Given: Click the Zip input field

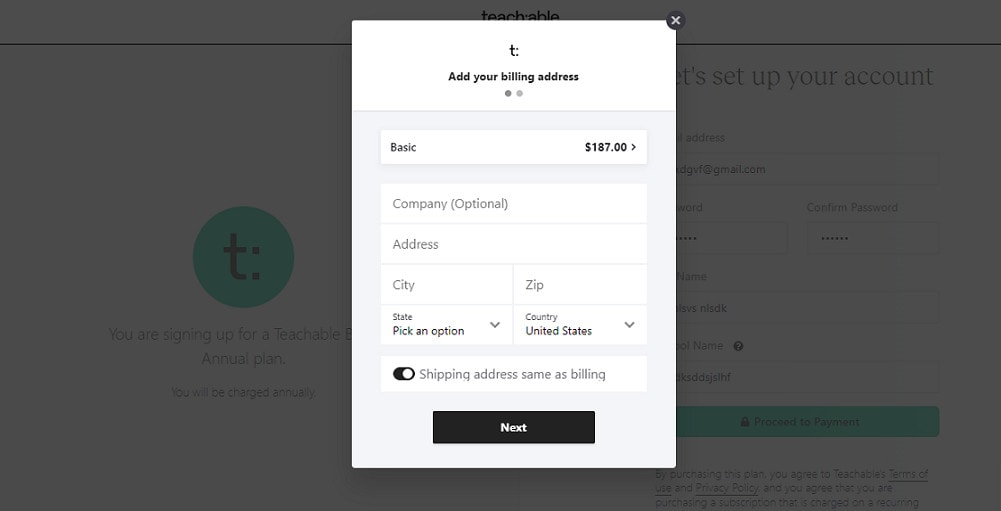Looking at the screenshot, I should (580, 285).
